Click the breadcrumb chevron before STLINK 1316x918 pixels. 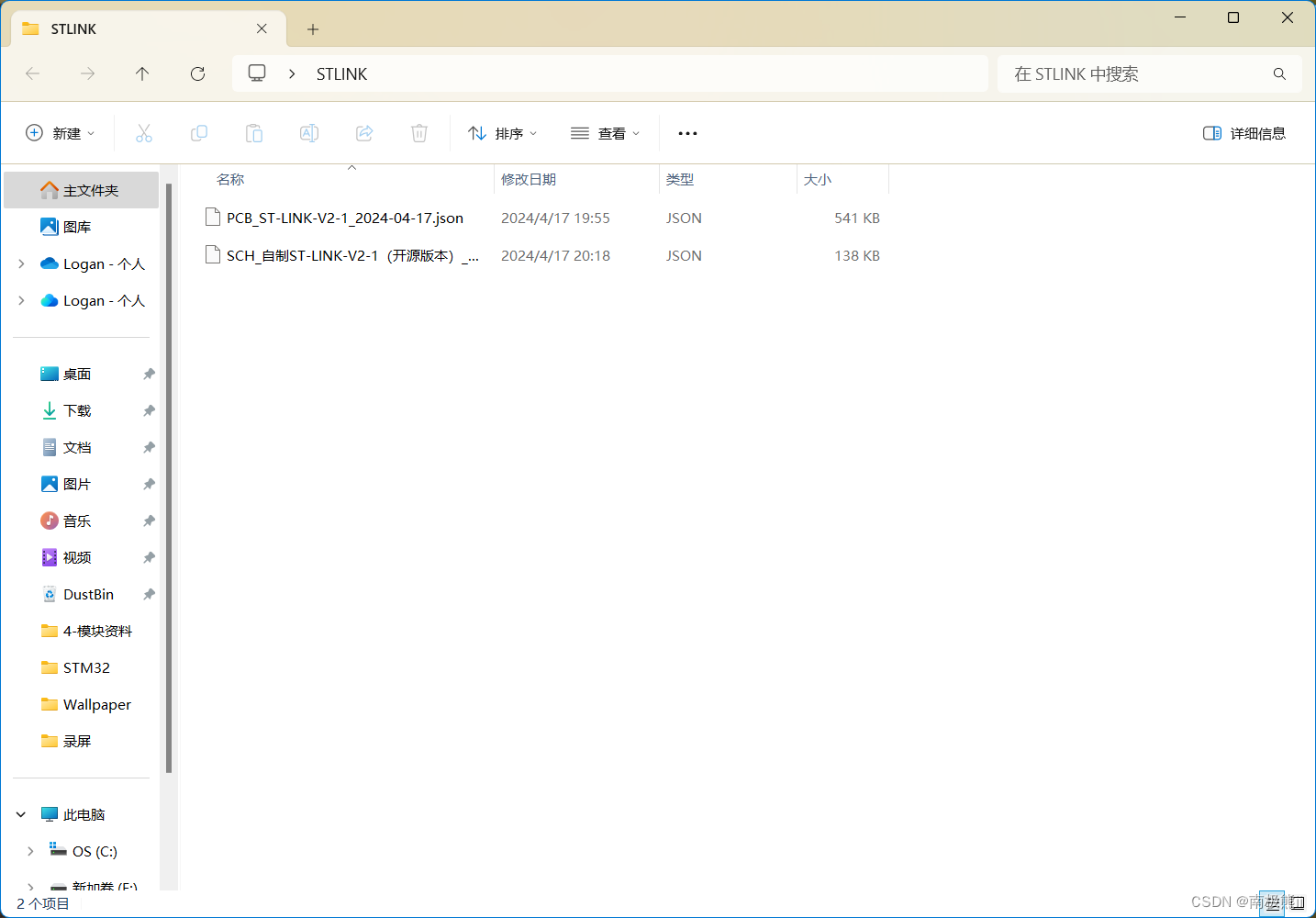292,73
